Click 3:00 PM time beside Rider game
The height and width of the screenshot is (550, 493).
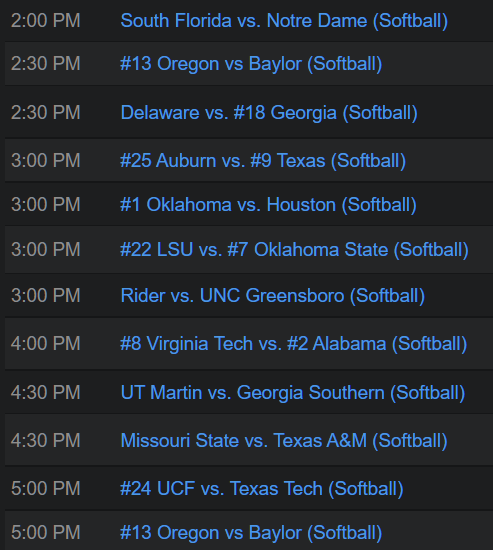[x=46, y=296]
